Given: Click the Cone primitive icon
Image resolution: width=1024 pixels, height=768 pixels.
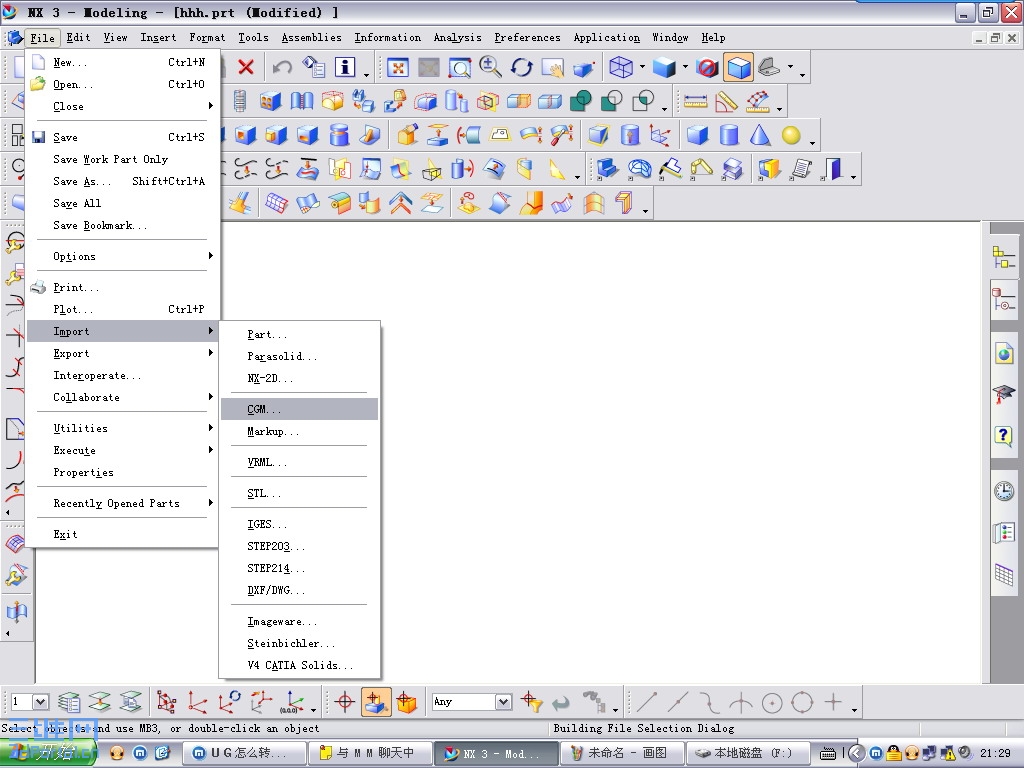Looking at the screenshot, I should 760,135.
